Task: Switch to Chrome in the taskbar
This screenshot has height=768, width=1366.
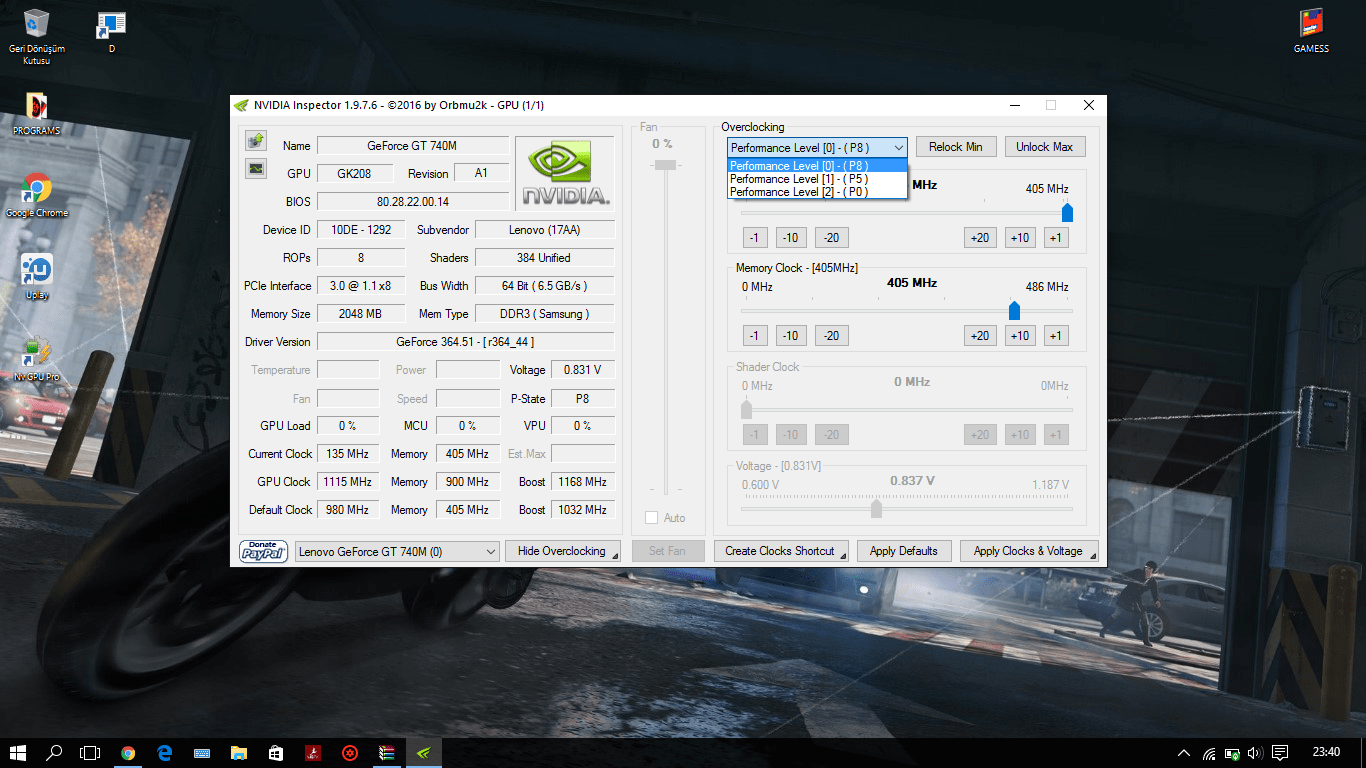Action: 128,753
